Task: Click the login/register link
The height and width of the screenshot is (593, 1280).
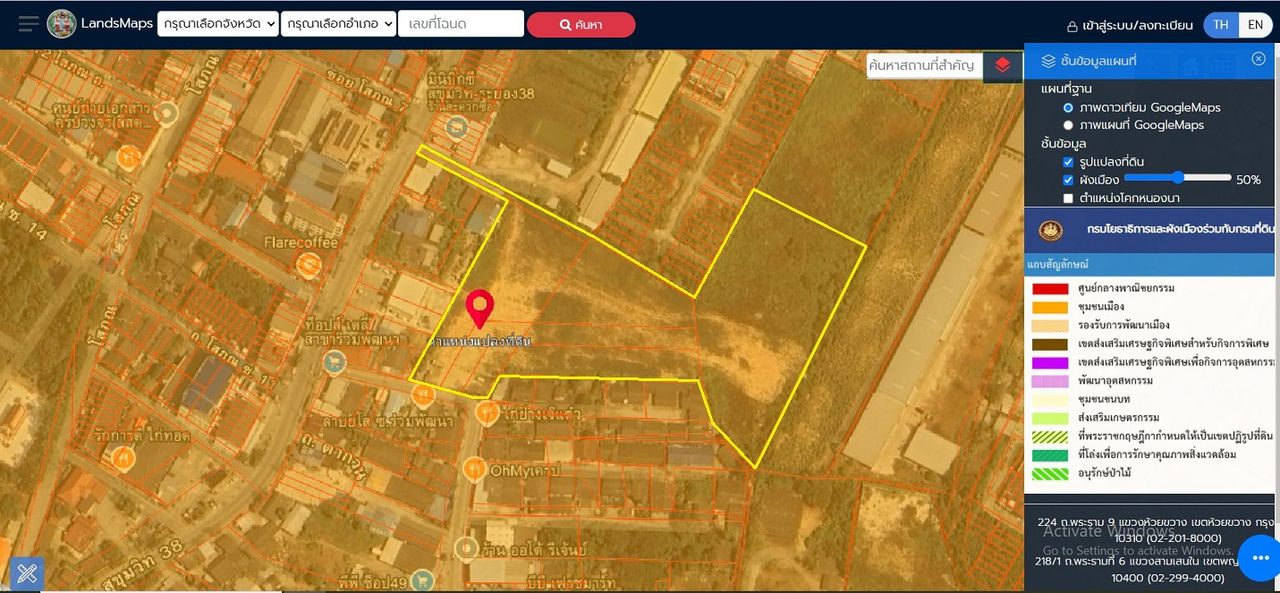Action: [x=1130, y=25]
